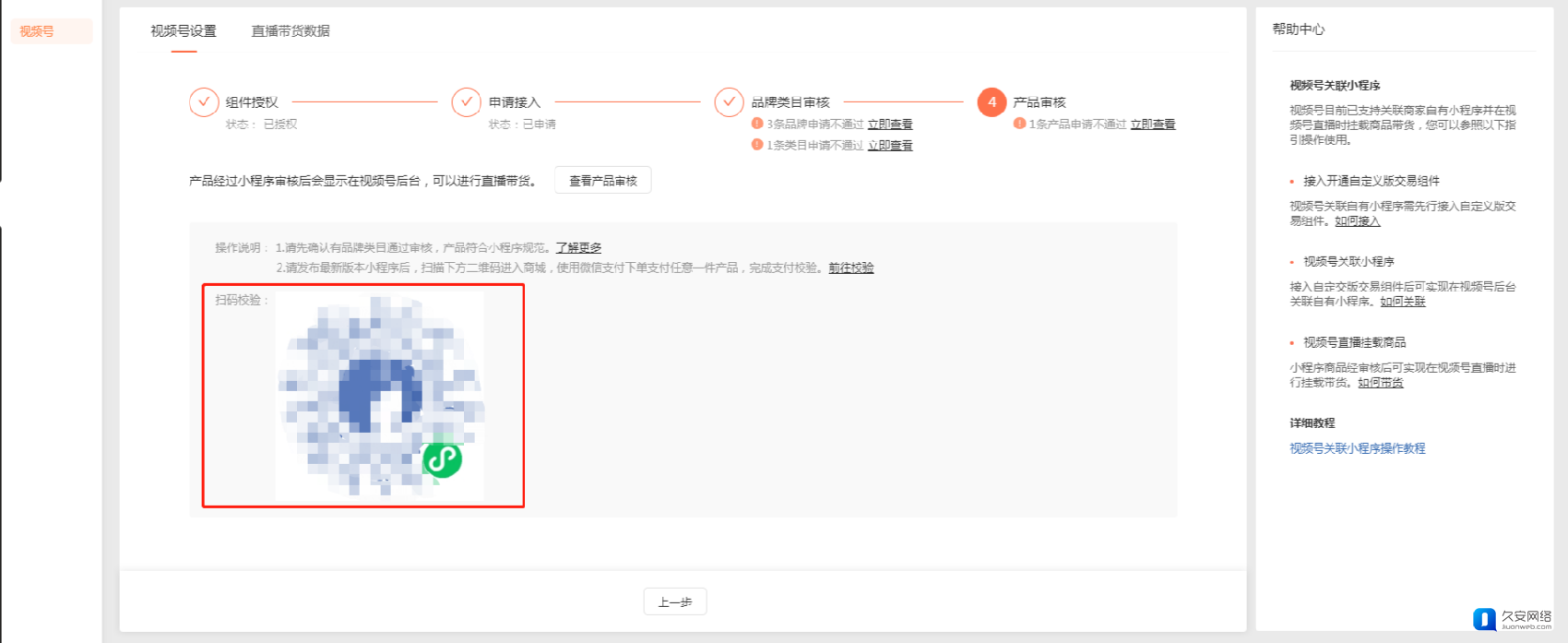This screenshot has width=1568, height=643.
Task: Click the 状态：已授权 status text
Action: click(262, 125)
